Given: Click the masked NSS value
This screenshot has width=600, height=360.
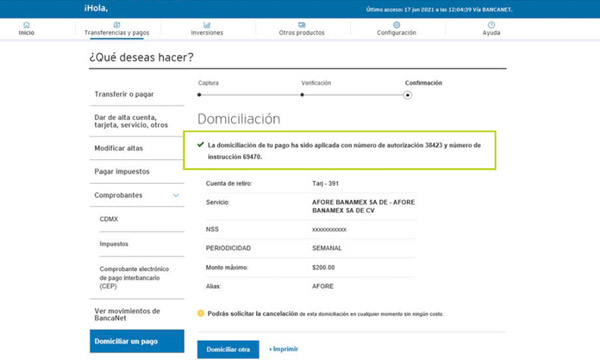Looking at the screenshot, I should point(329,230).
